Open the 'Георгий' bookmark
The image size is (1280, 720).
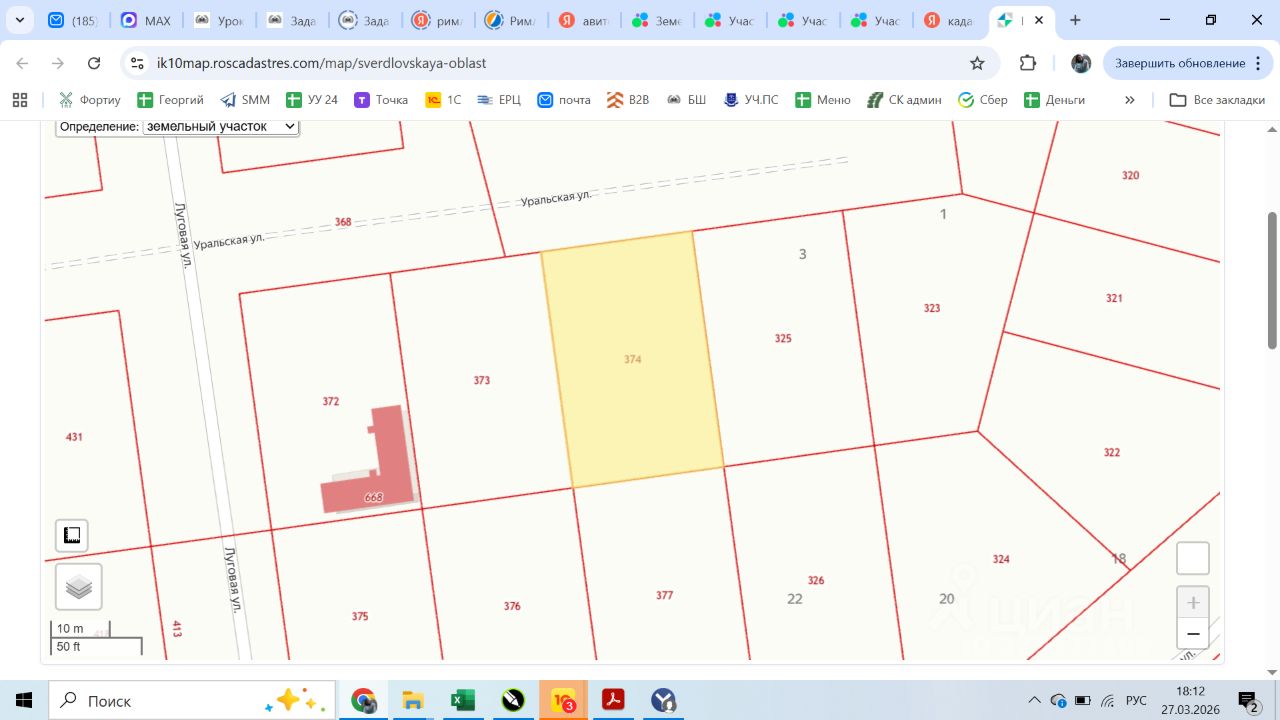pos(170,100)
